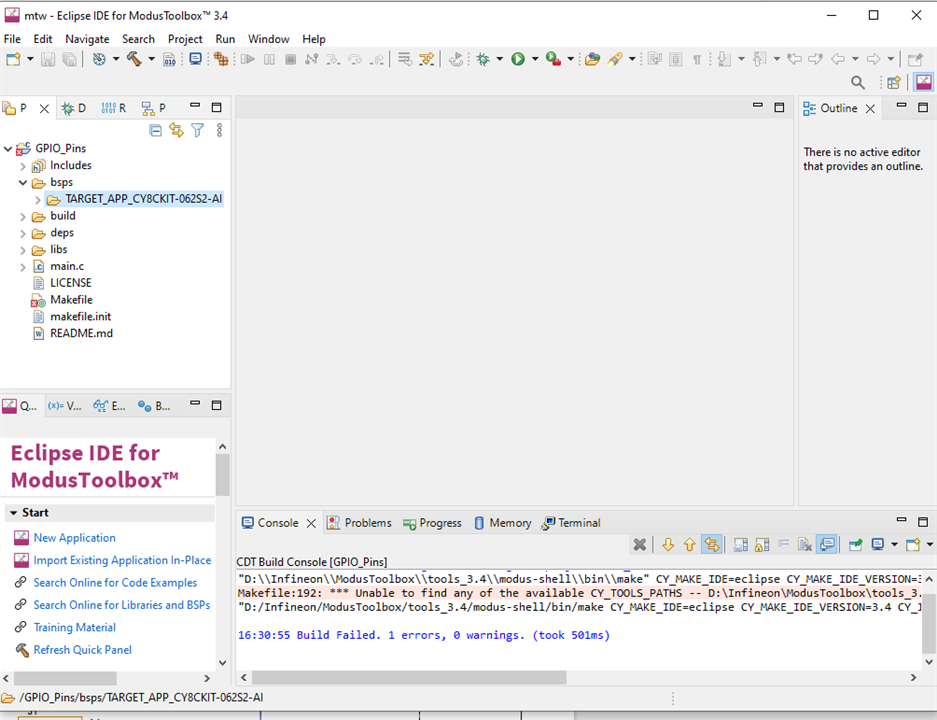Image resolution: width=937 pixels, height=720 pixels.
Task: Click Quick Panel horizontal scrollbar right arrow
Action: (x=207, y=678)
